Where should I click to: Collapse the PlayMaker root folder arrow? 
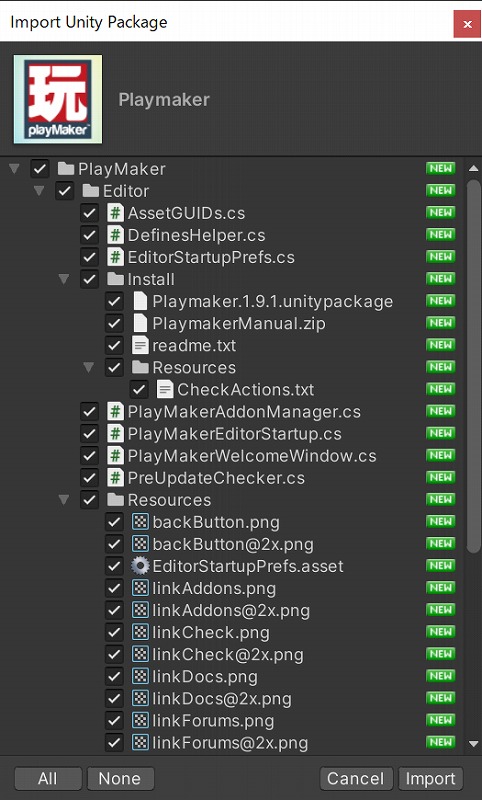[15, 168]
